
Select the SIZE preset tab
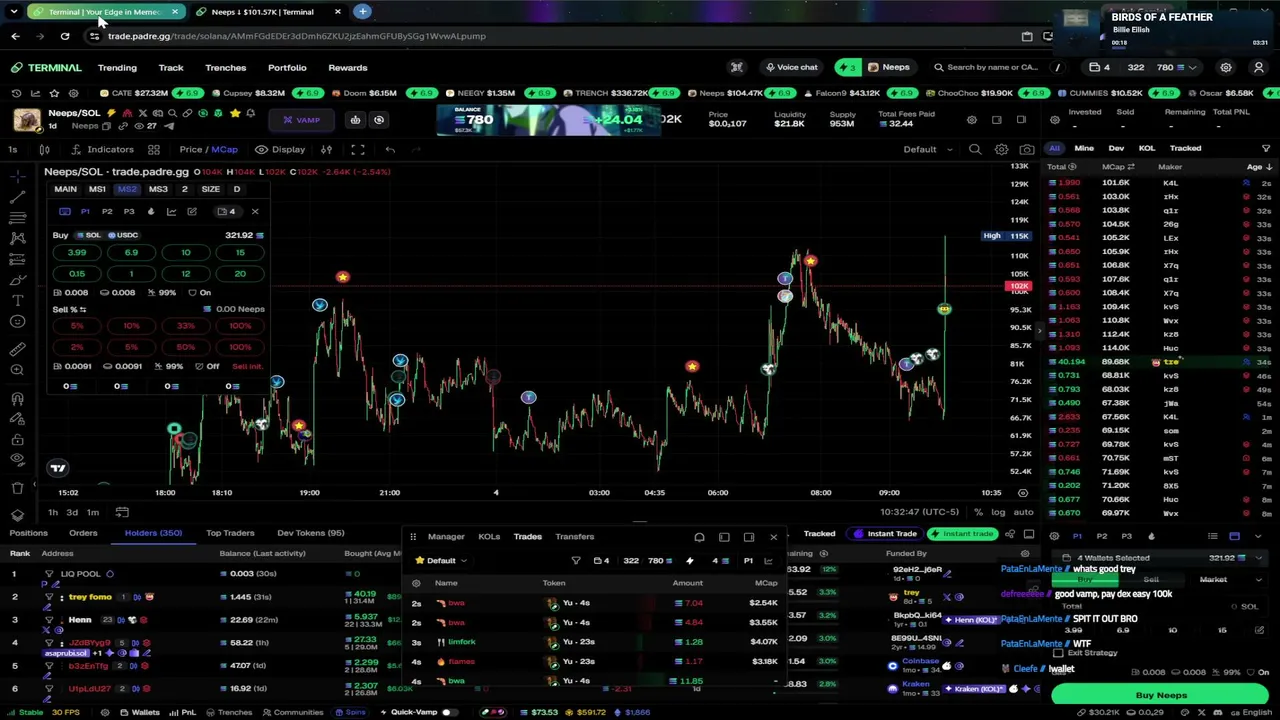point(210,189)
